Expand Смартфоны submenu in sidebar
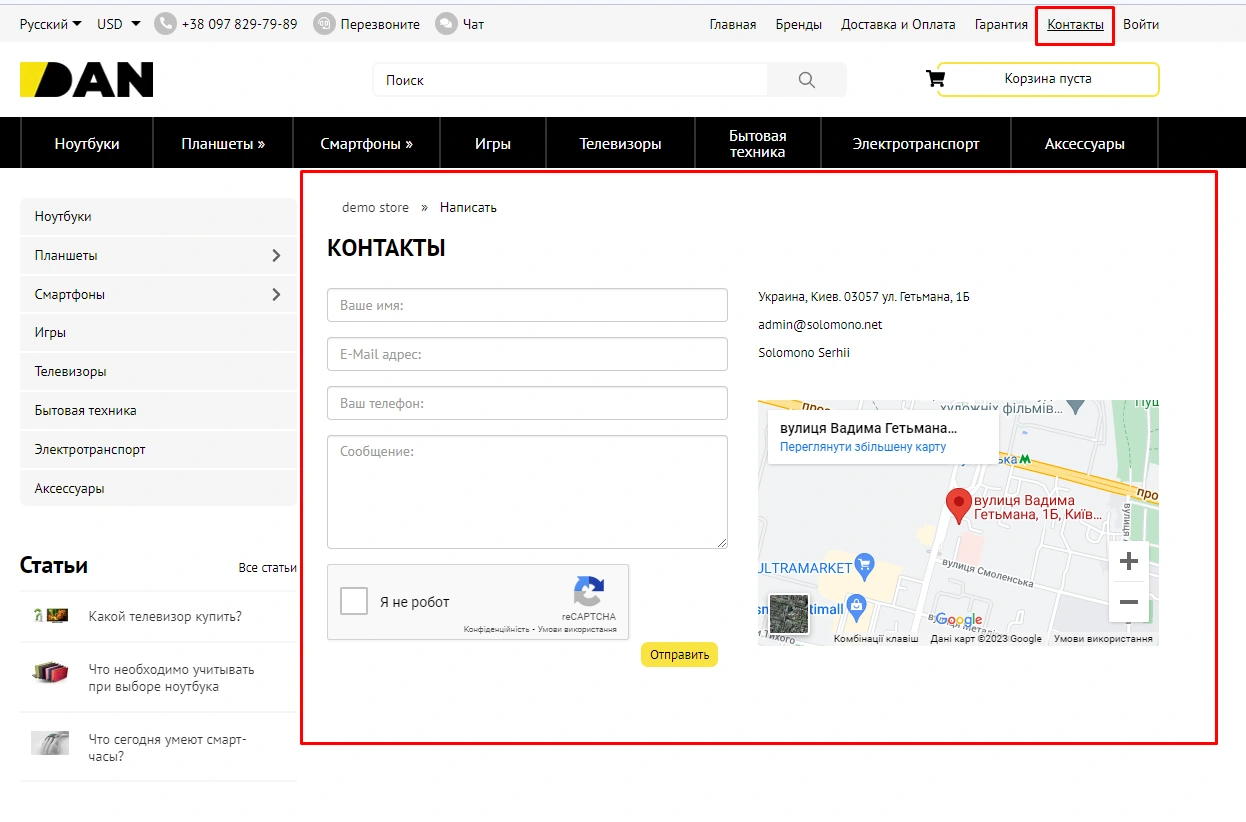1246x822 pixels. (276, 295)
